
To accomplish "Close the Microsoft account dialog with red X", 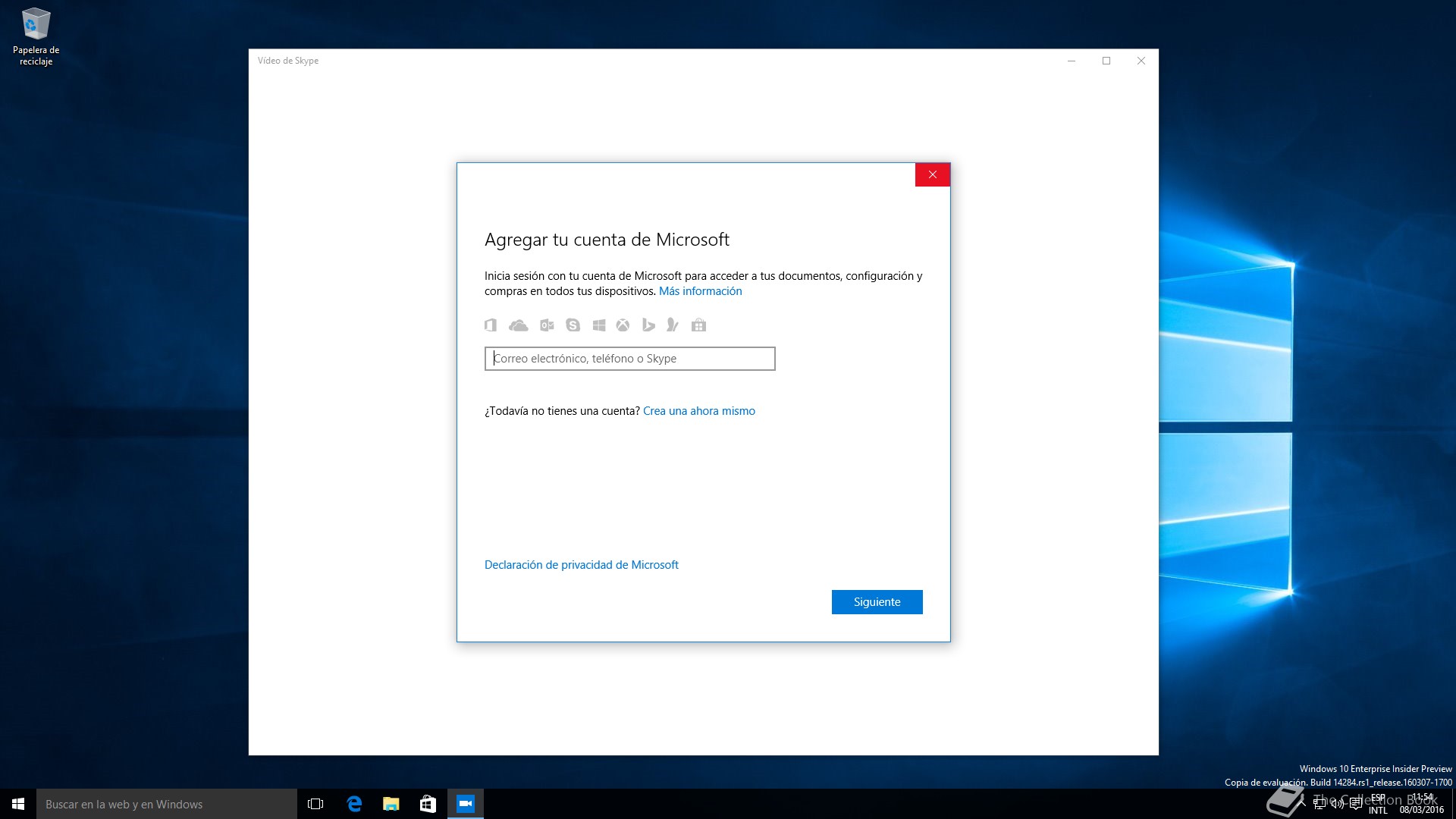I will (x=932, y=175).
